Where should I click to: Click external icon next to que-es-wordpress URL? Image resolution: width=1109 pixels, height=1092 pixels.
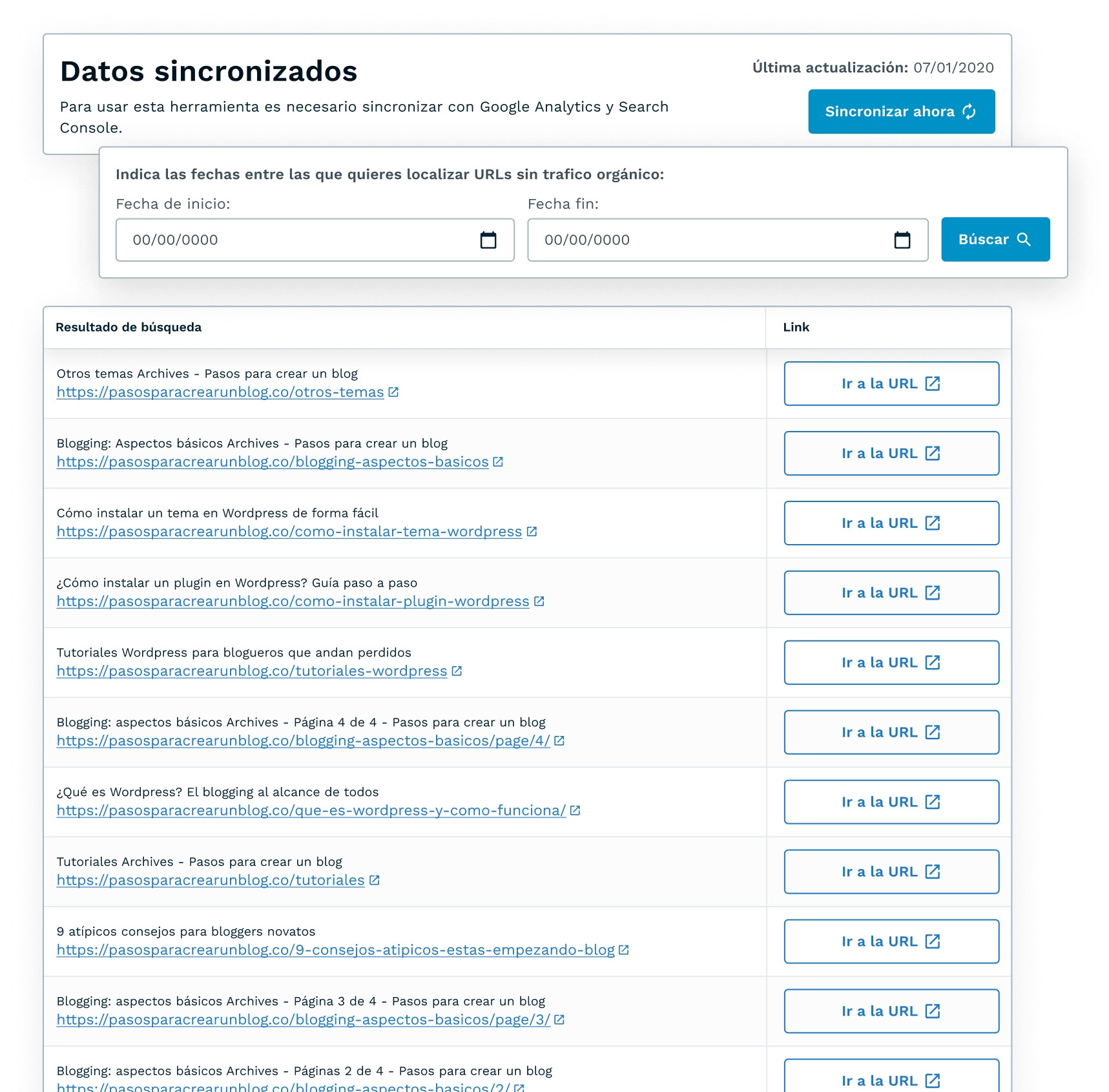click(x=575, y=810)
